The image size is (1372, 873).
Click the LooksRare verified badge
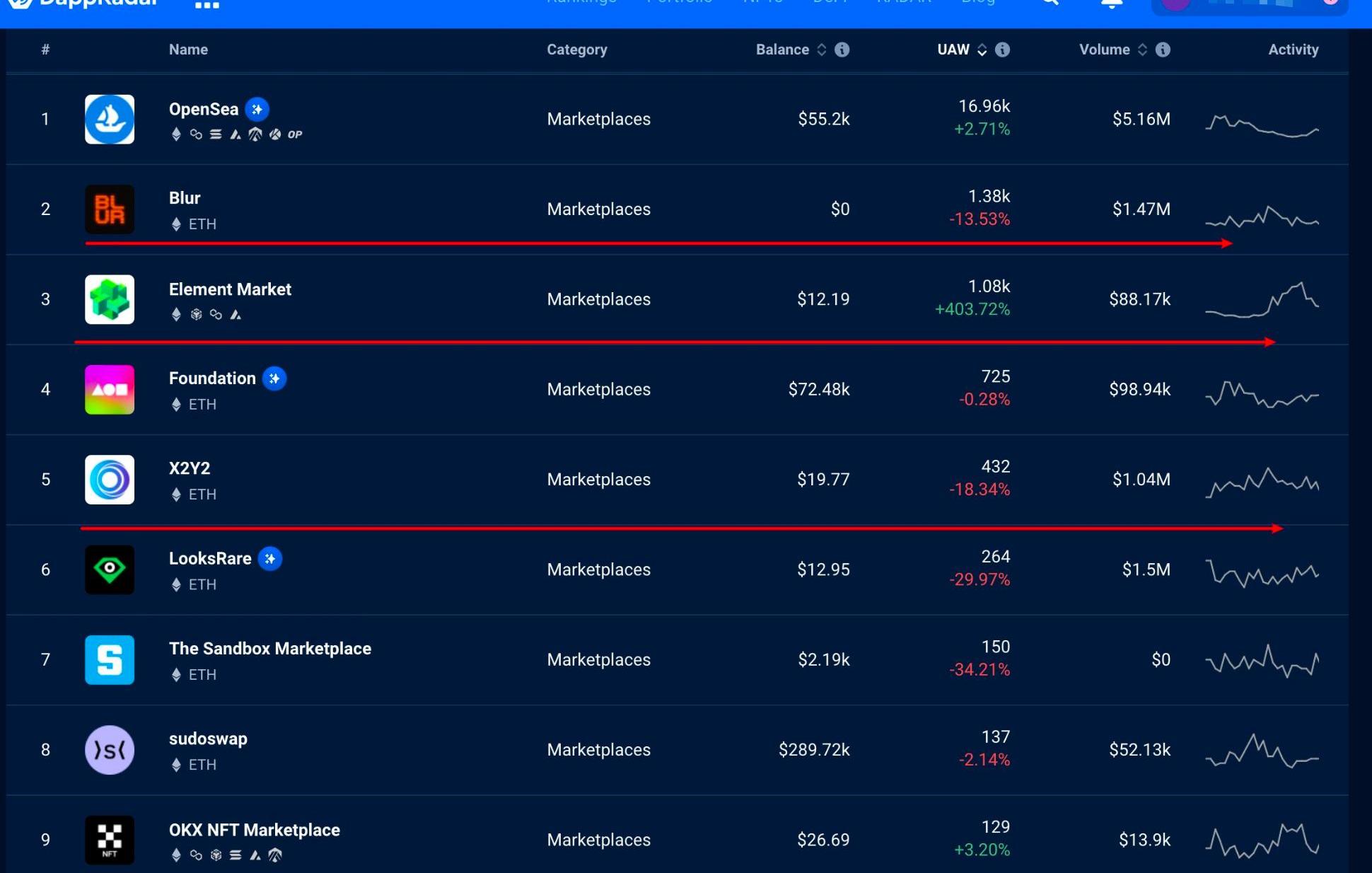point(270,559)
